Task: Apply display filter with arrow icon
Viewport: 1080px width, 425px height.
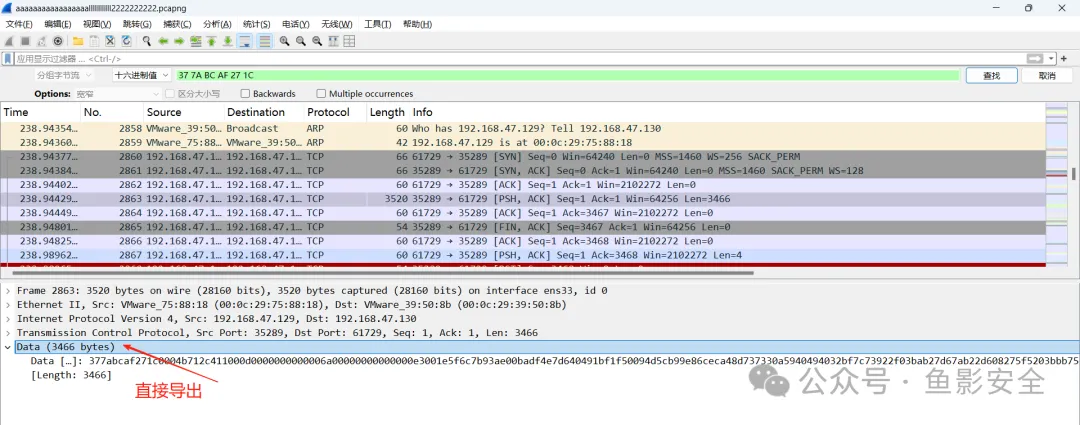Action: (1035, 59)
